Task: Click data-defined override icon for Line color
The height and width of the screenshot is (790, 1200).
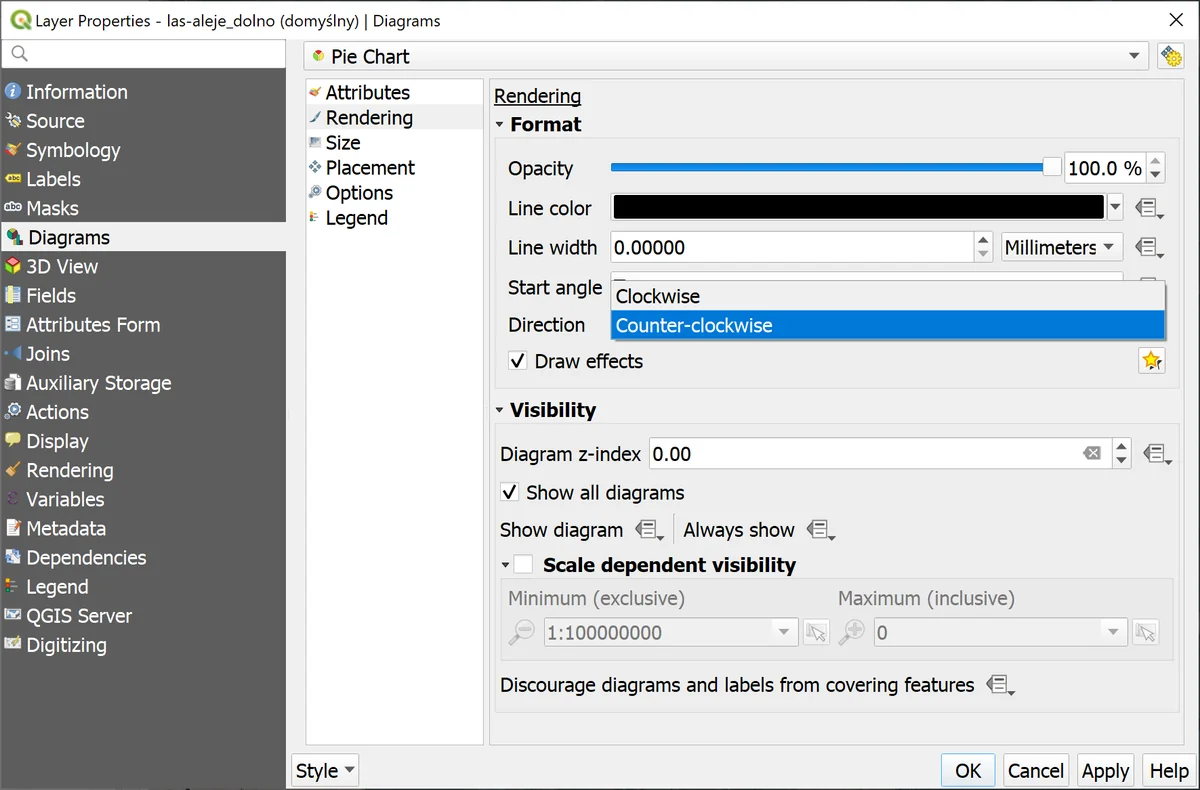Action: [1149, 208]
